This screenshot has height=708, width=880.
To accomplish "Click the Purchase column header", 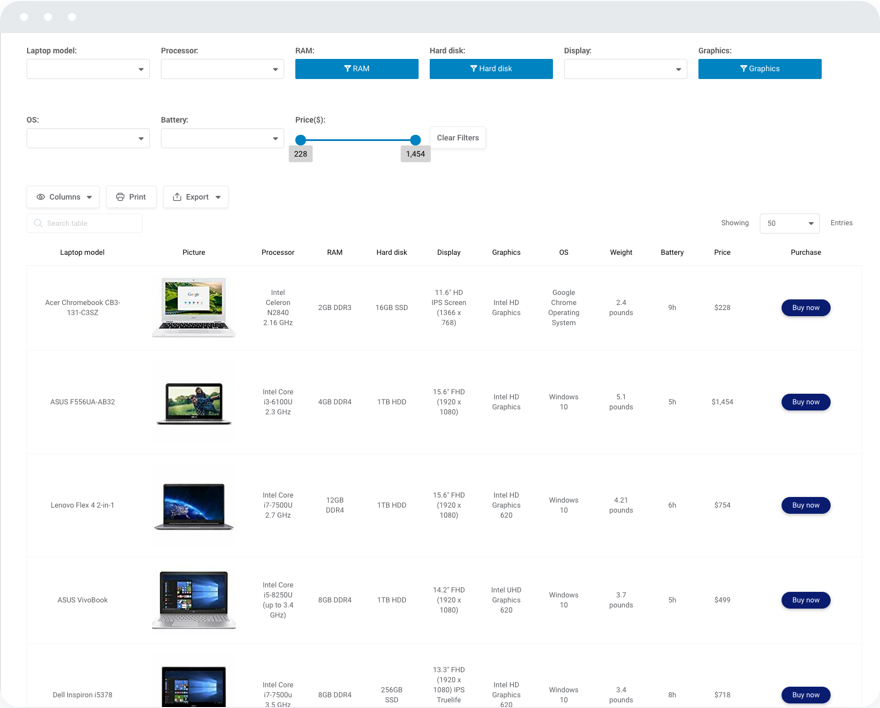I will (x=806, y=252).
